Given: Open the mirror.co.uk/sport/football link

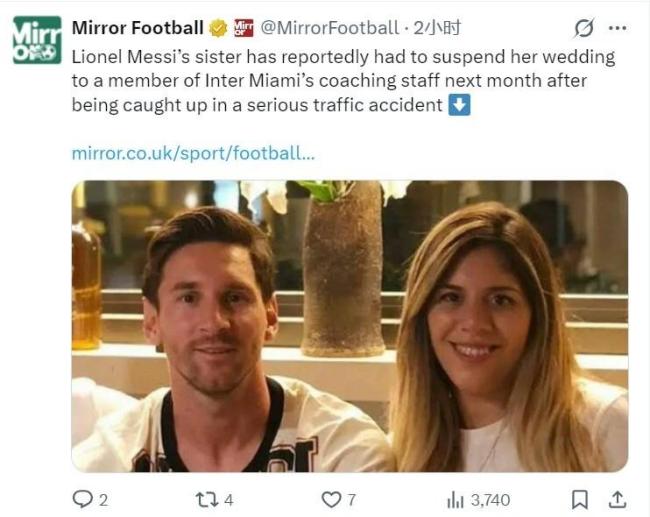Looking at the screenshot, I should (x=194, y=153).
